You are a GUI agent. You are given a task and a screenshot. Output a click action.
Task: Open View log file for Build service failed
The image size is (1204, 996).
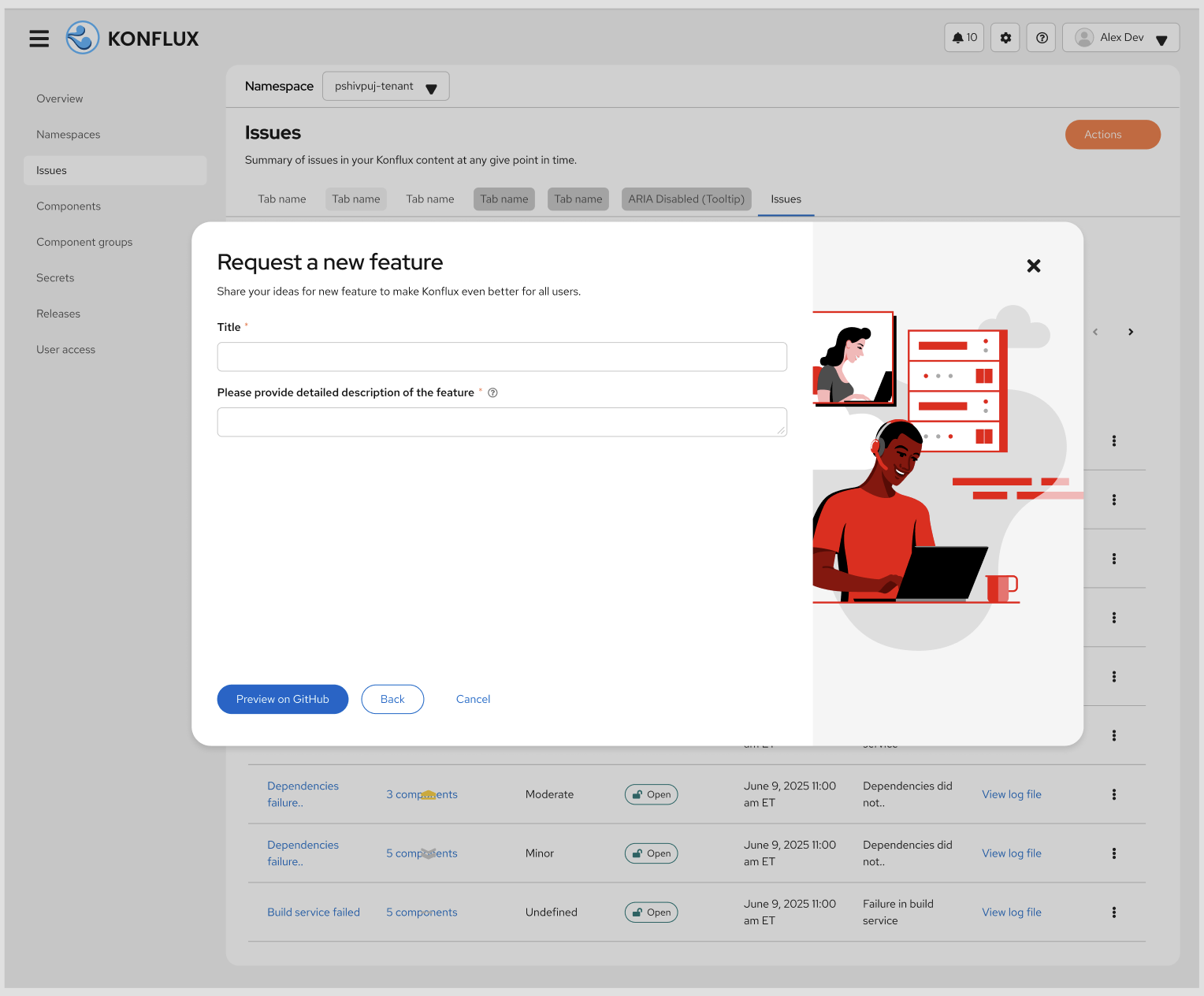tap(1012, 912)
